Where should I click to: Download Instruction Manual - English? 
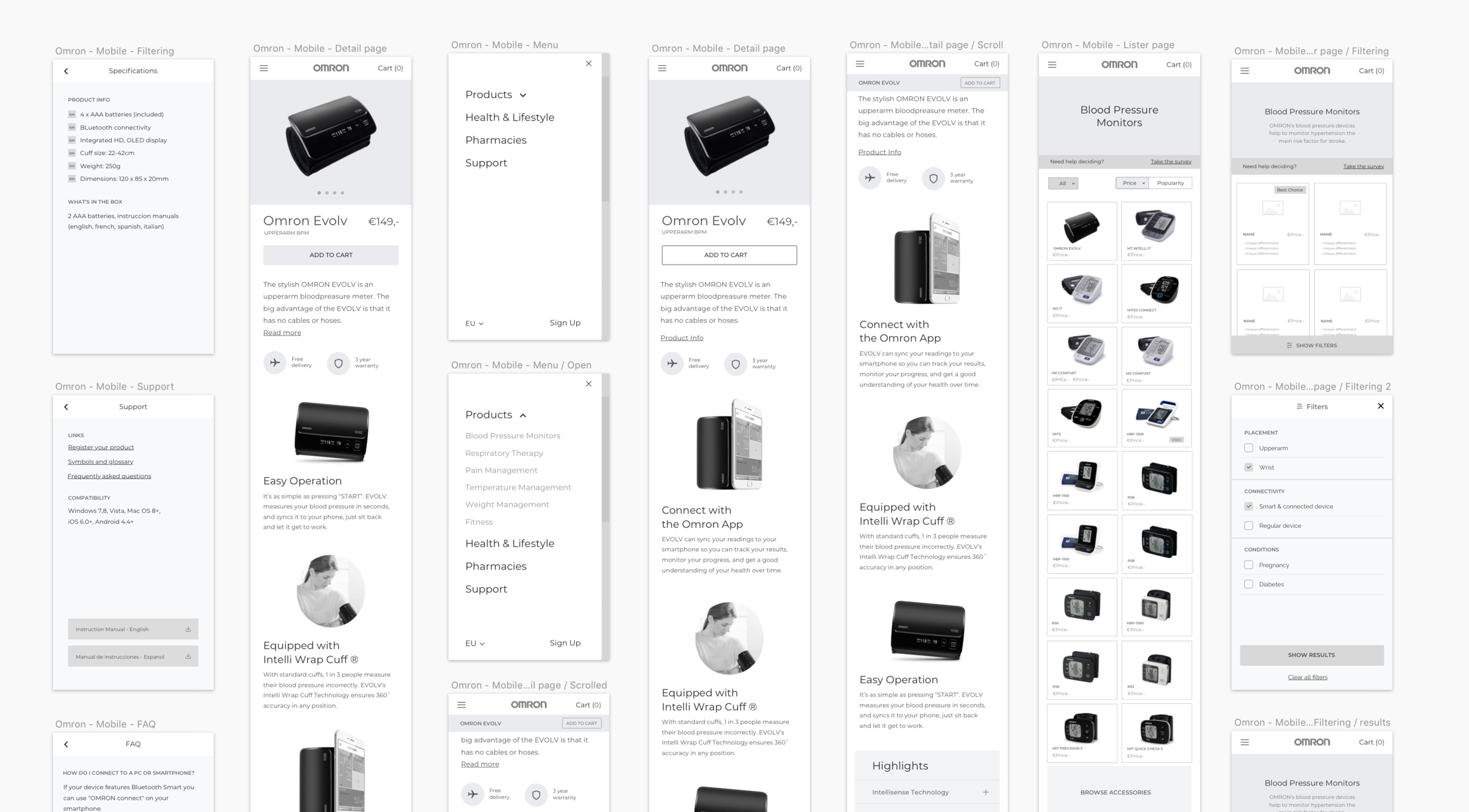click(x=133, y=629)
